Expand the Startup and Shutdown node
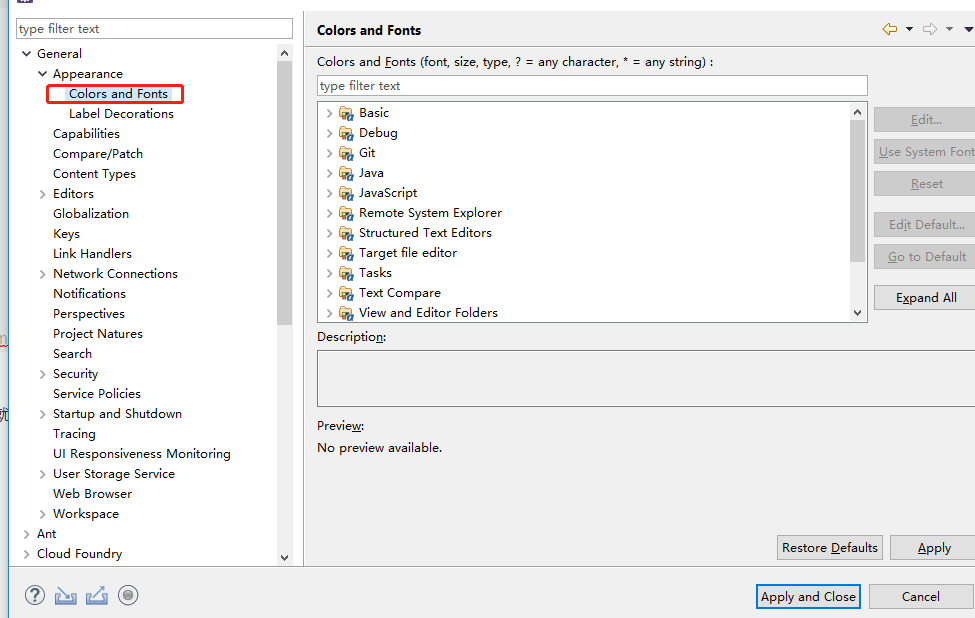Viewport: 975px width, 618px height. 42,414
